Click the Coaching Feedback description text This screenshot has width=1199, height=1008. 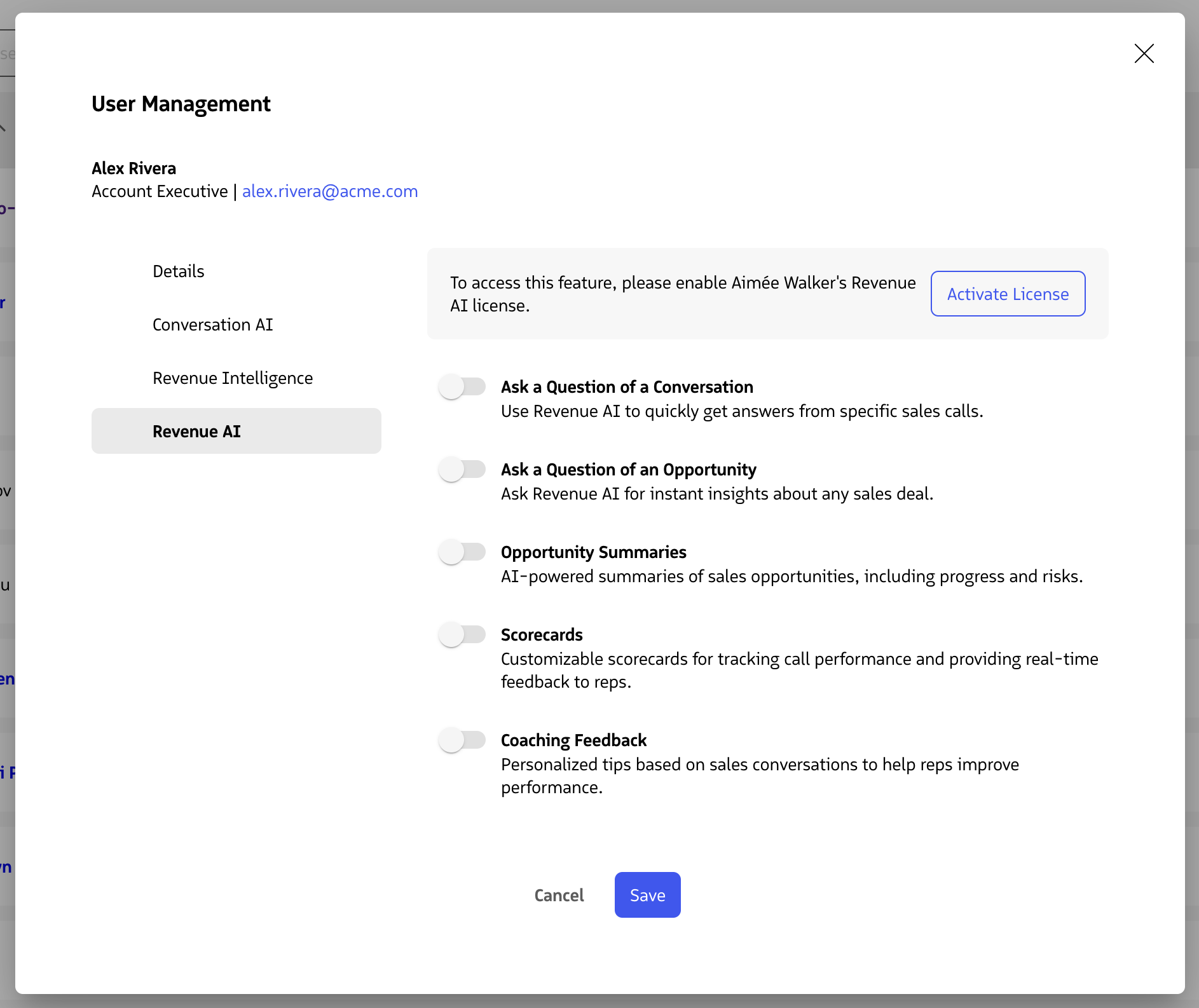coord(759,775)
